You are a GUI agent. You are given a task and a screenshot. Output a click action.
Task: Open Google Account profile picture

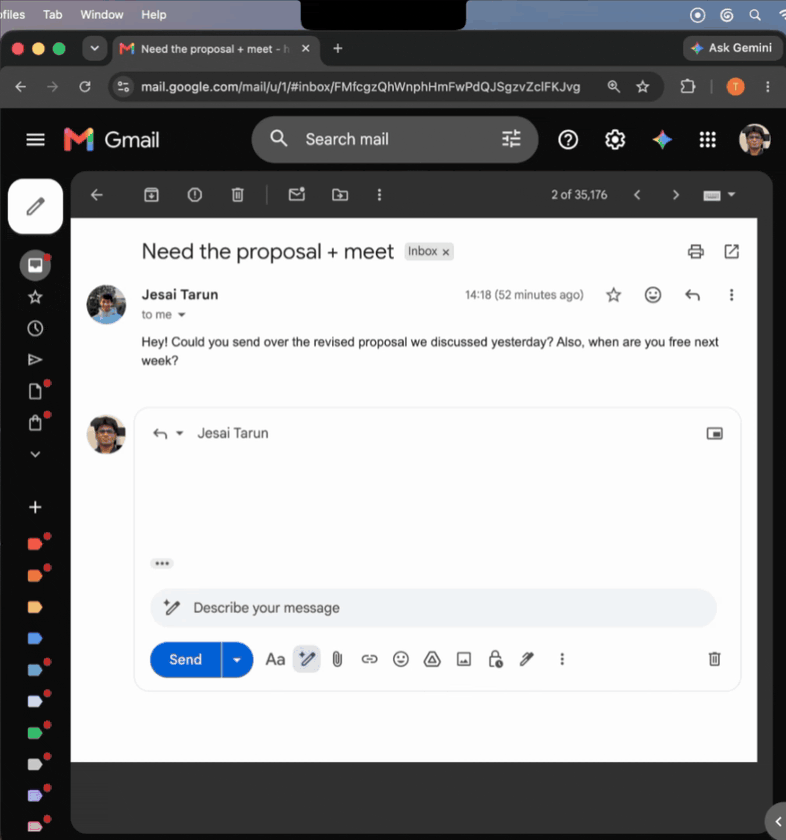[755, 140]
